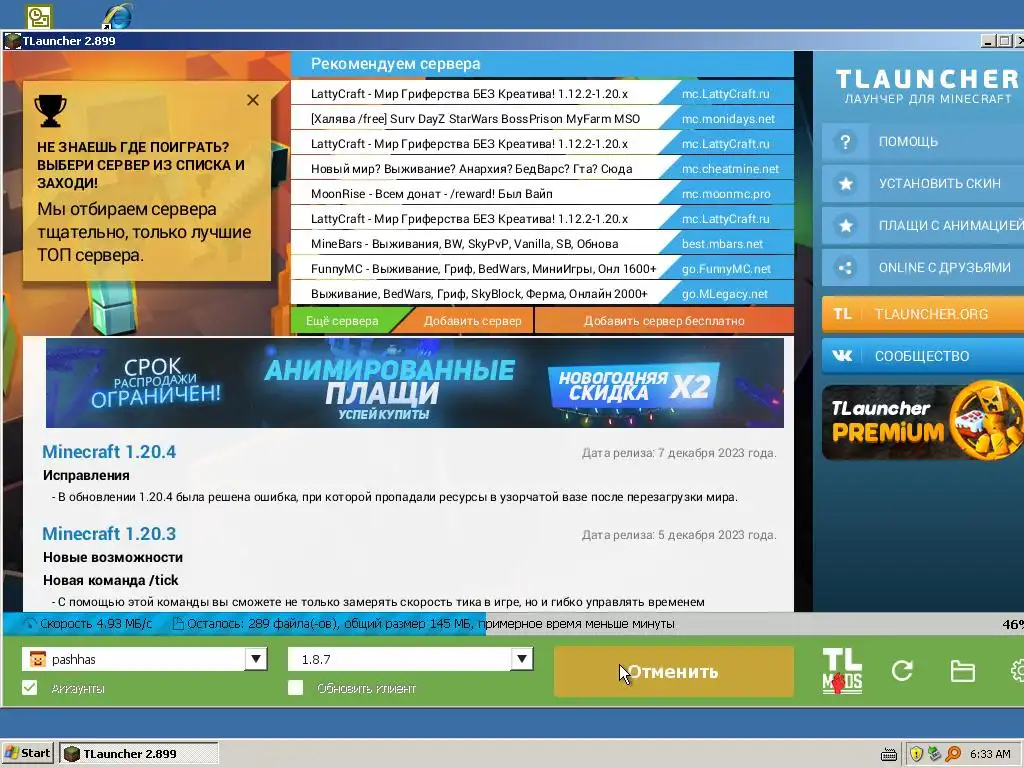Screen dimensions: 1024x768
Task: Click the 6:33 AM clock
Action: click(x=990, y=754)
